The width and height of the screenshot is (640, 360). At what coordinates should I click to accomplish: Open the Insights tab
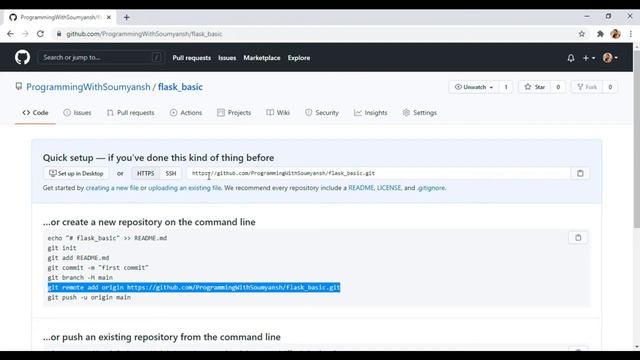pyautogui.click(x=371, y=113)
